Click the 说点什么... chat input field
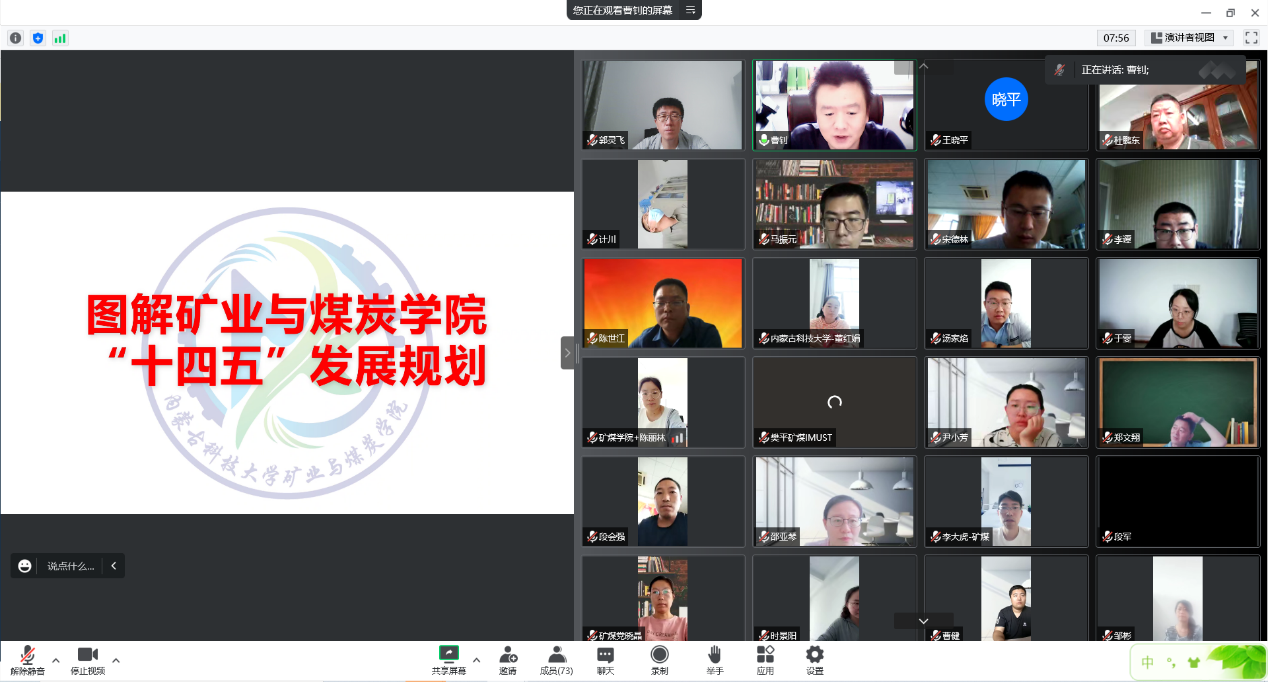This screenshot has height=682, width=1268. click(x=70, y=566)
